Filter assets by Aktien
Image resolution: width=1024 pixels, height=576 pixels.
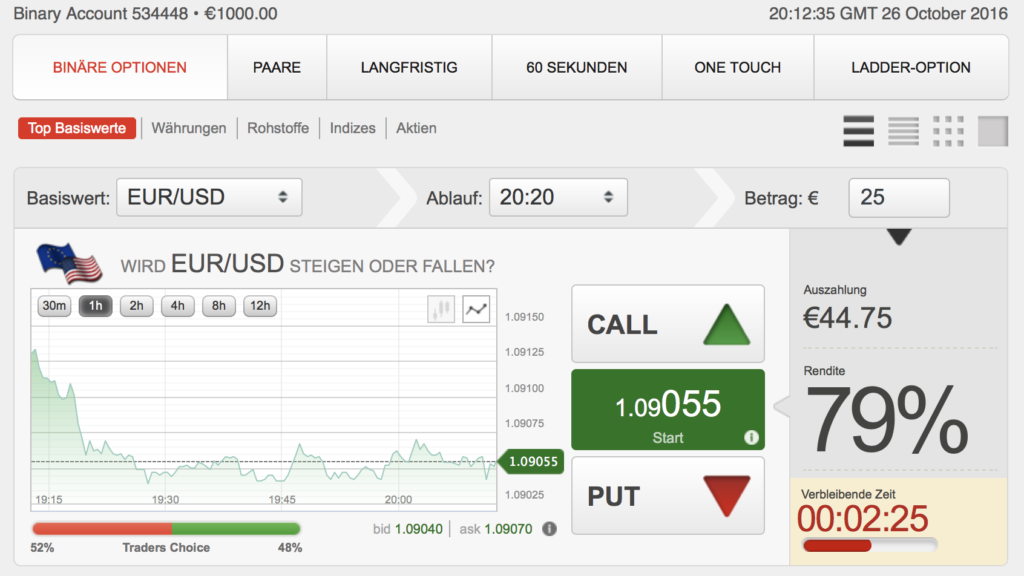click(416, 128)
